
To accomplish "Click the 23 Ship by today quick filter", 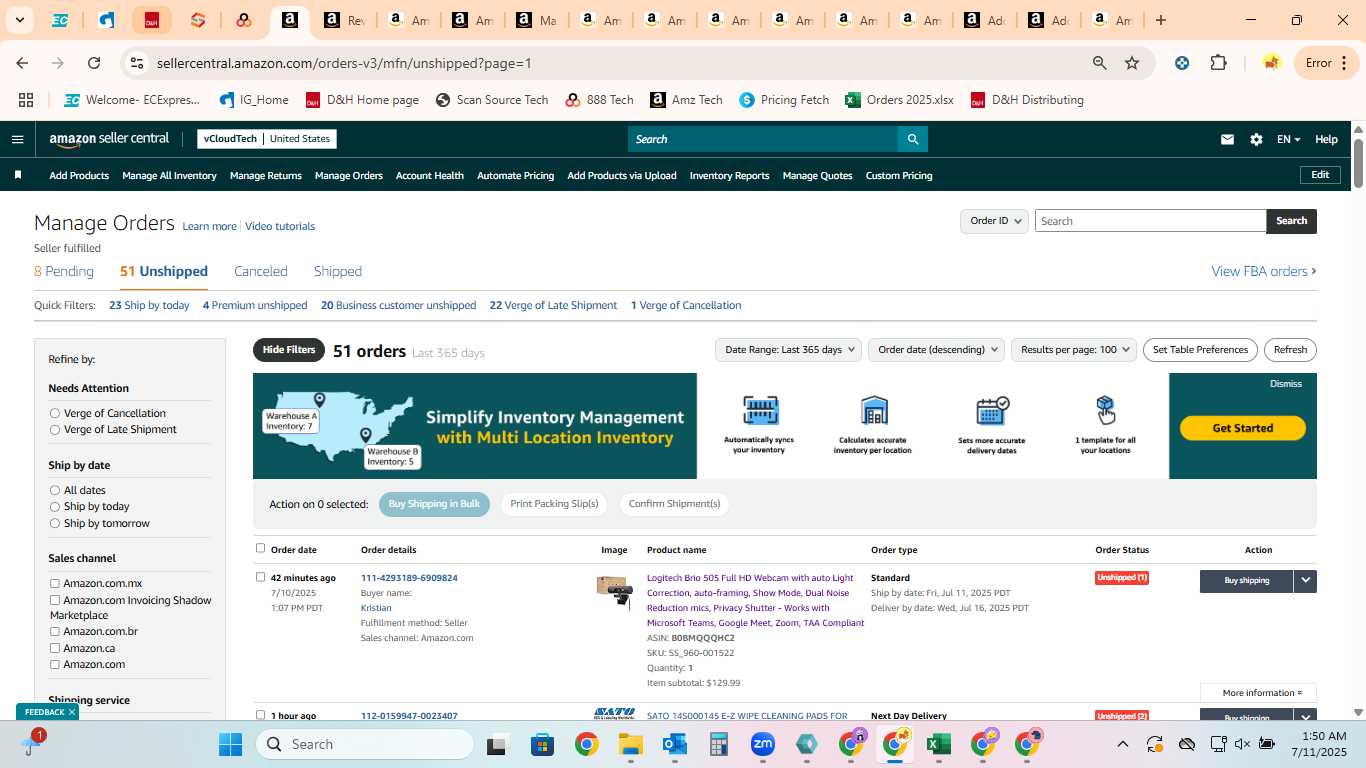I will click(149, 305).
